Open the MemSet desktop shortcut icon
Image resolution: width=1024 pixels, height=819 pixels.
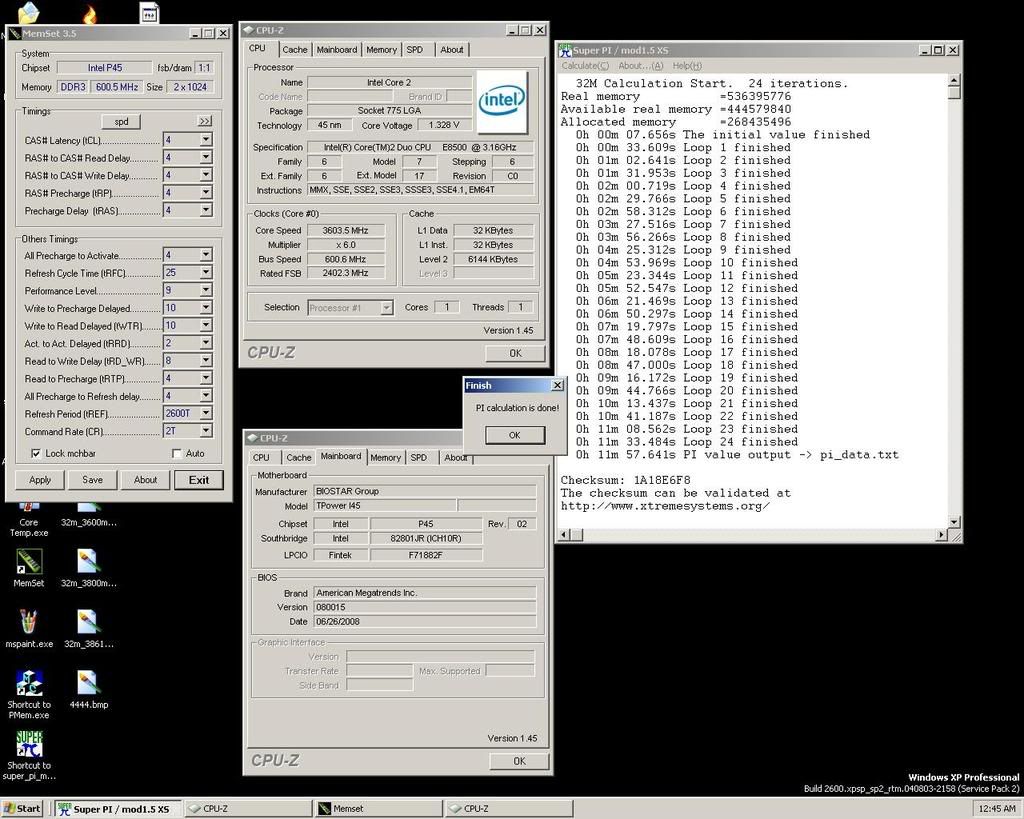pyautogui.click(x=29, y=567)
